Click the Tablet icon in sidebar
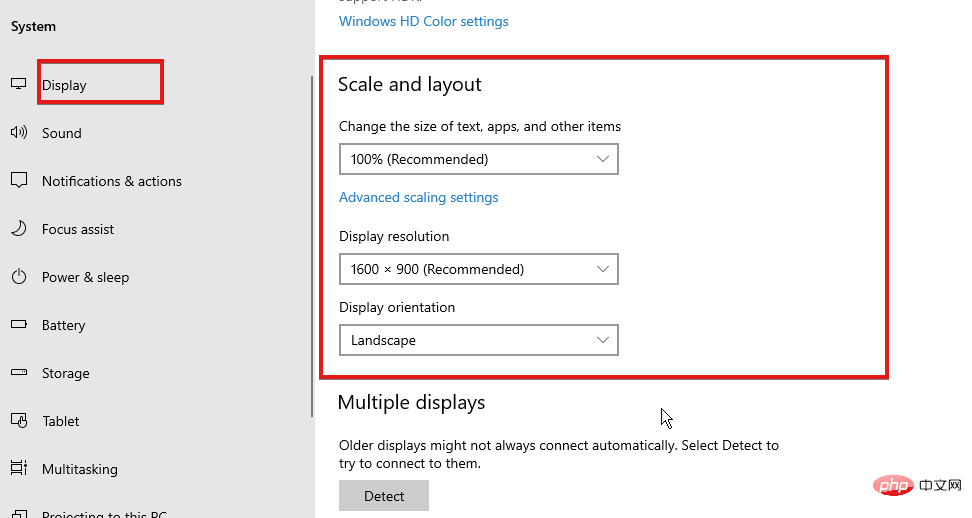The image size is (972, 518). (19, 421)
